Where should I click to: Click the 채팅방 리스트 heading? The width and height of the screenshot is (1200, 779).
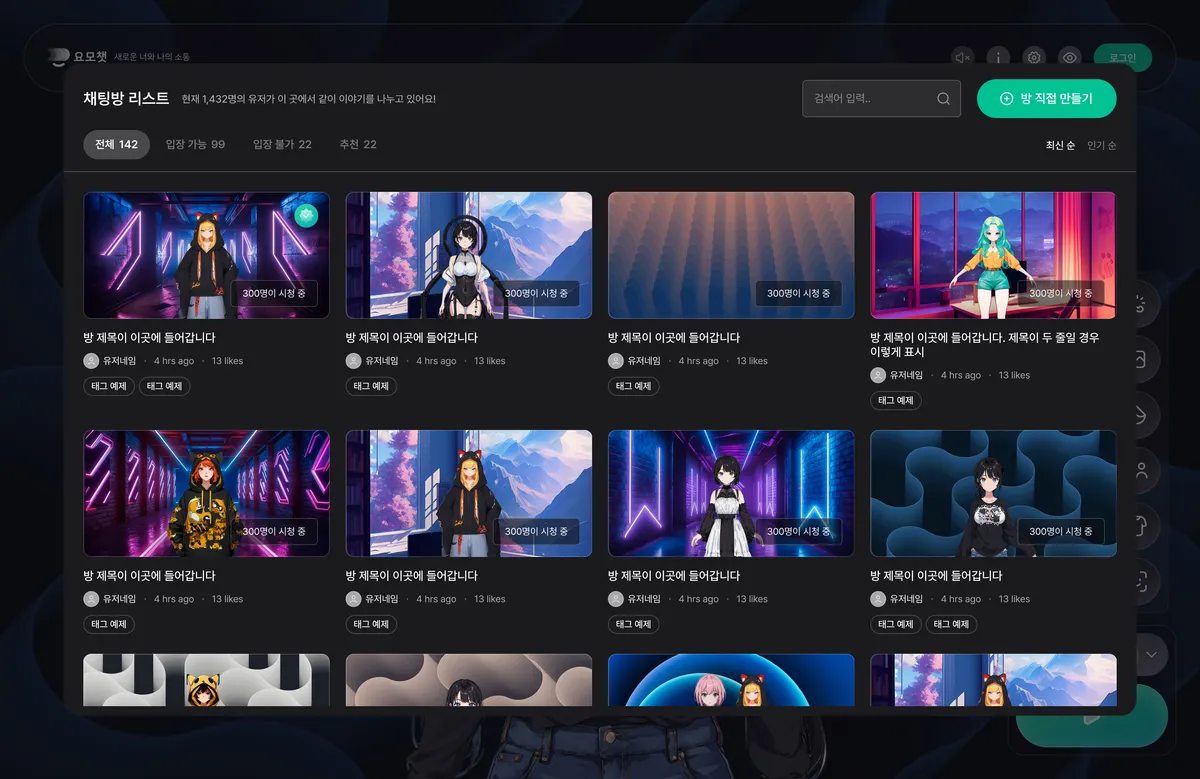[x=126, y=98]
